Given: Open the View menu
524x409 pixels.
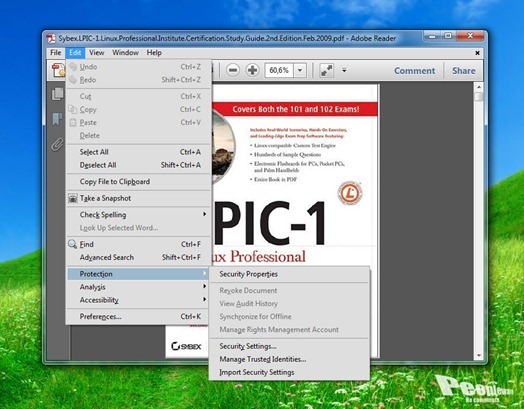Looking at the screenshot, I should (97, 53).
